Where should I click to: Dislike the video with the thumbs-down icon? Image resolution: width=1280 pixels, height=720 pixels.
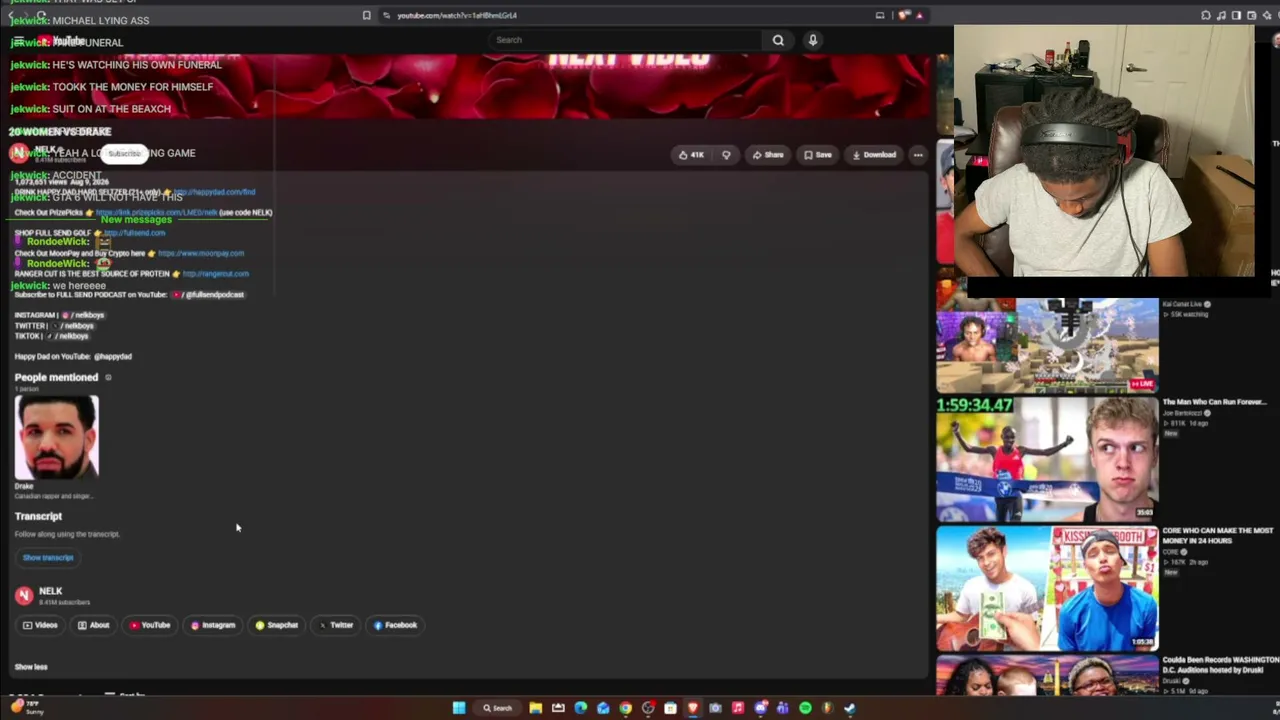(x=726, y=155)
